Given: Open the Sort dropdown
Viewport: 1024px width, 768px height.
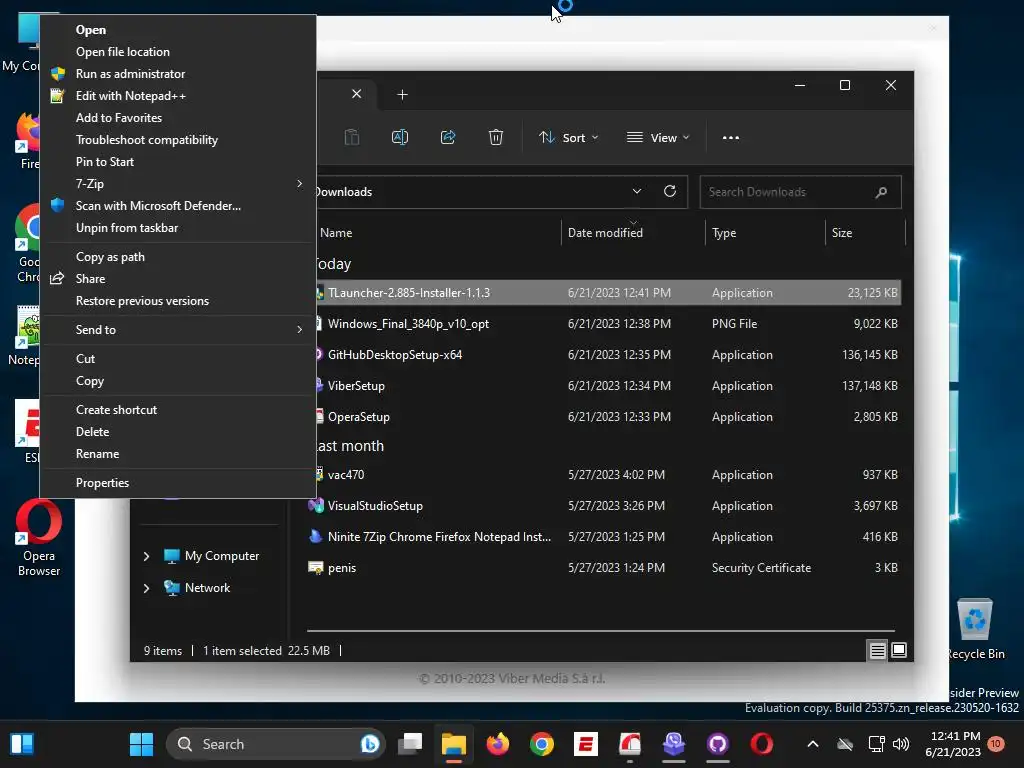Looking at the screenshot, I should 568,138.
